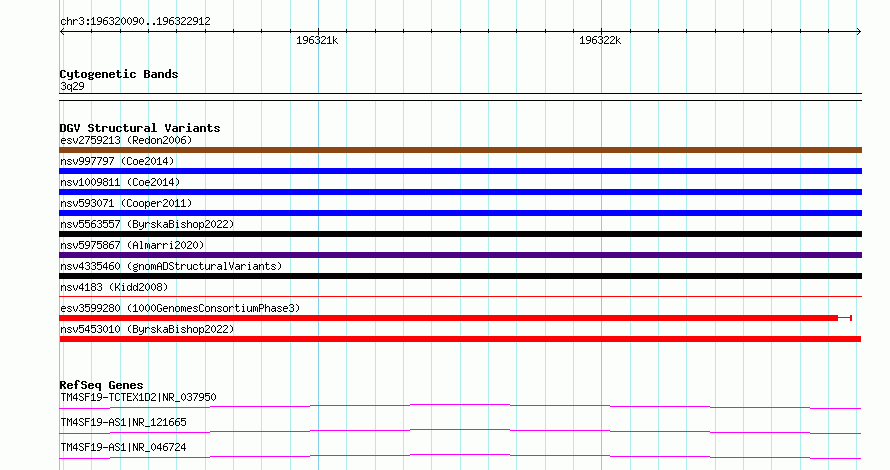Screen dimensions: 890x470
Task: Open TM4SF19-AS1|NR_046724 gene label
Action: [123, 447]
